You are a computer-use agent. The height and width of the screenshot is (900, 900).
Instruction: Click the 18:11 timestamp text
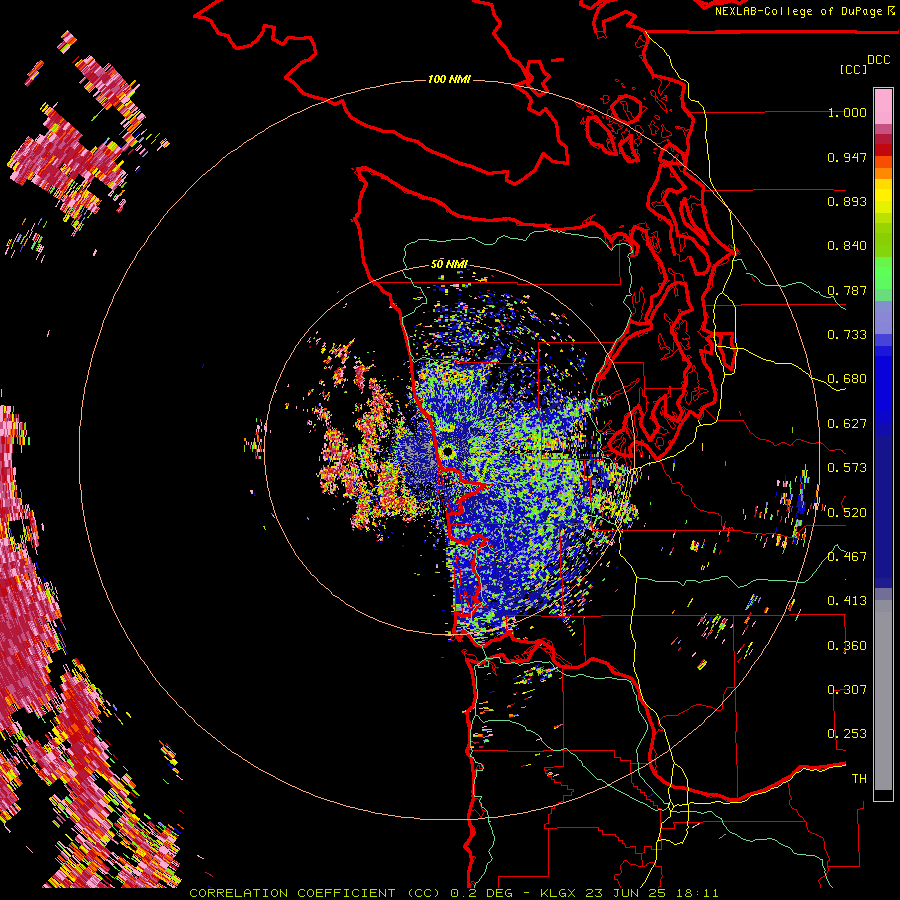[695, 893]
